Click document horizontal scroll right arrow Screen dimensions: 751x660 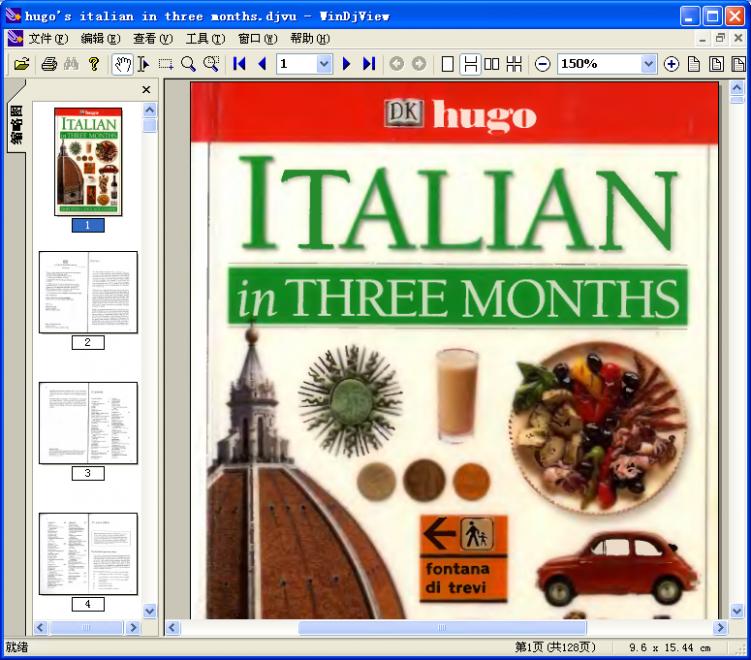pos(720,627)
